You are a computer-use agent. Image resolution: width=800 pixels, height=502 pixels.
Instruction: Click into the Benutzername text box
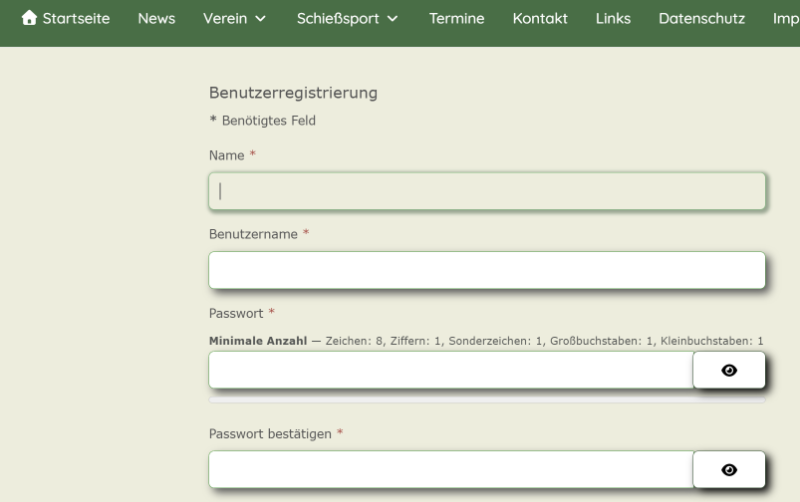coord(486,270)
